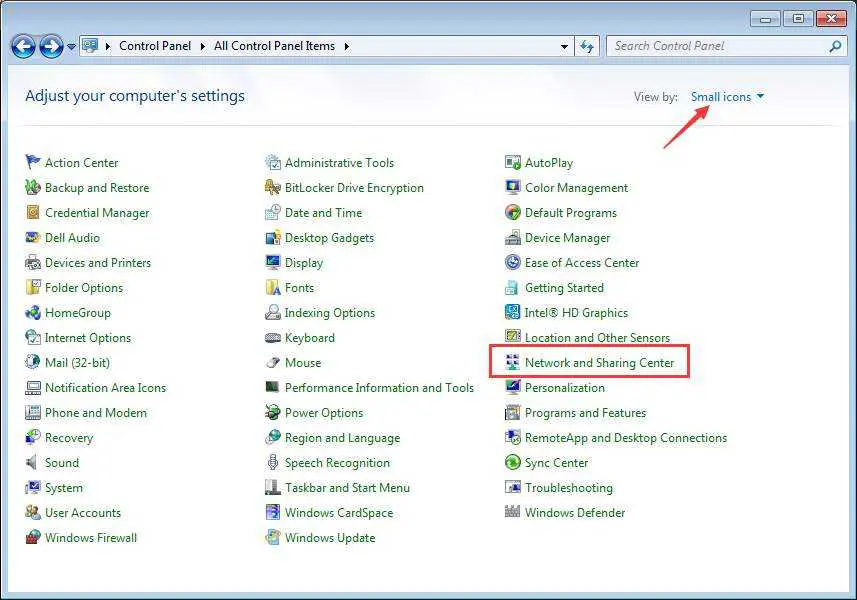857x600 pixels.
Task: Open the address bar history dropdown
Action: click(564, 45)
